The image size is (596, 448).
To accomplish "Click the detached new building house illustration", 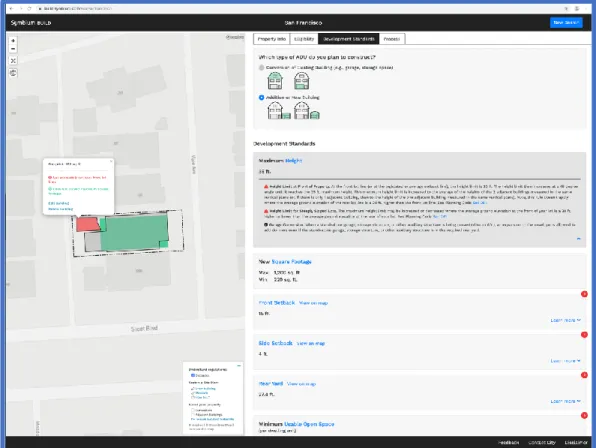I will click(x=307, y=111).
